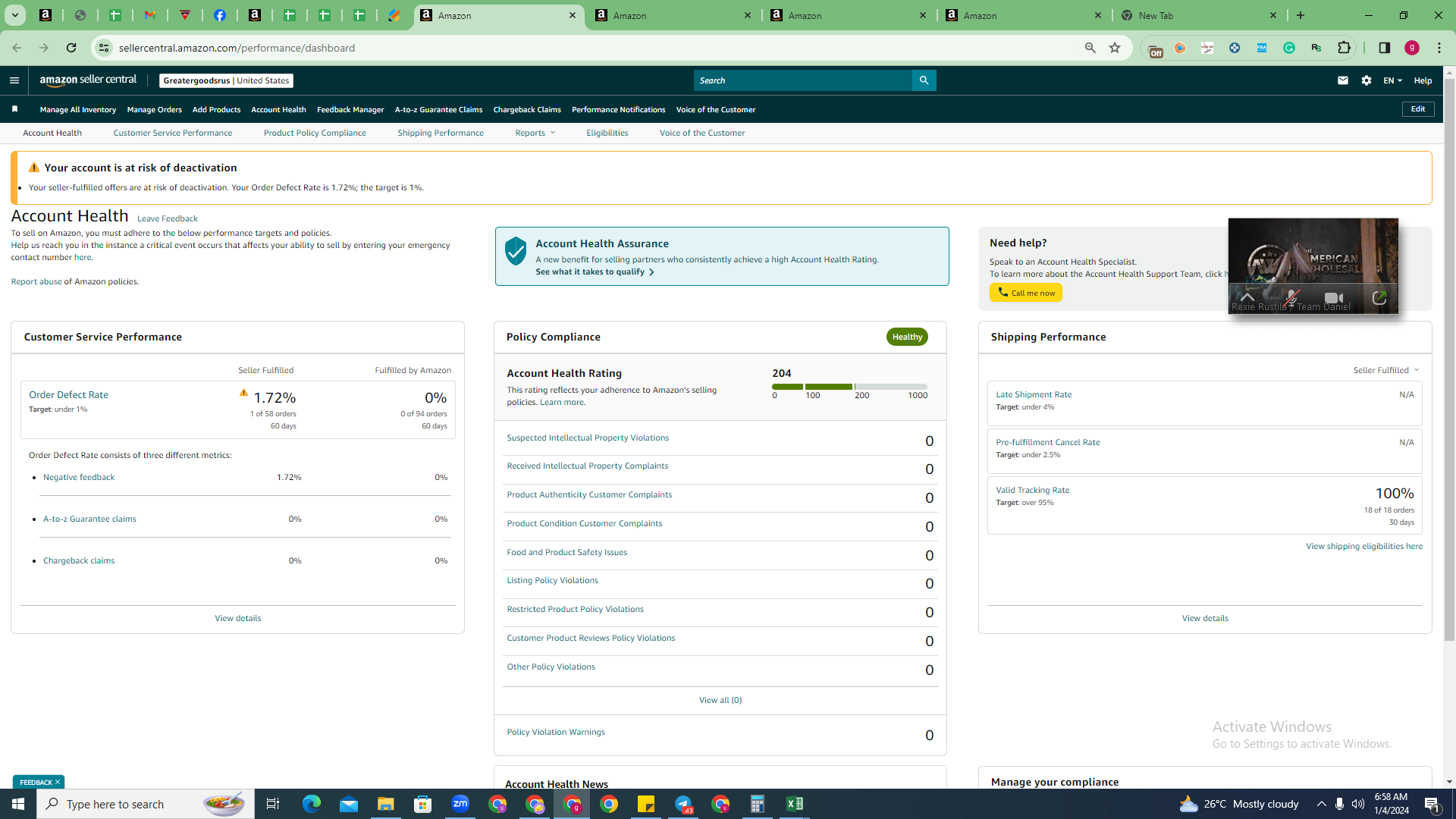Click the Seller Central search field

tap(803, 80)
